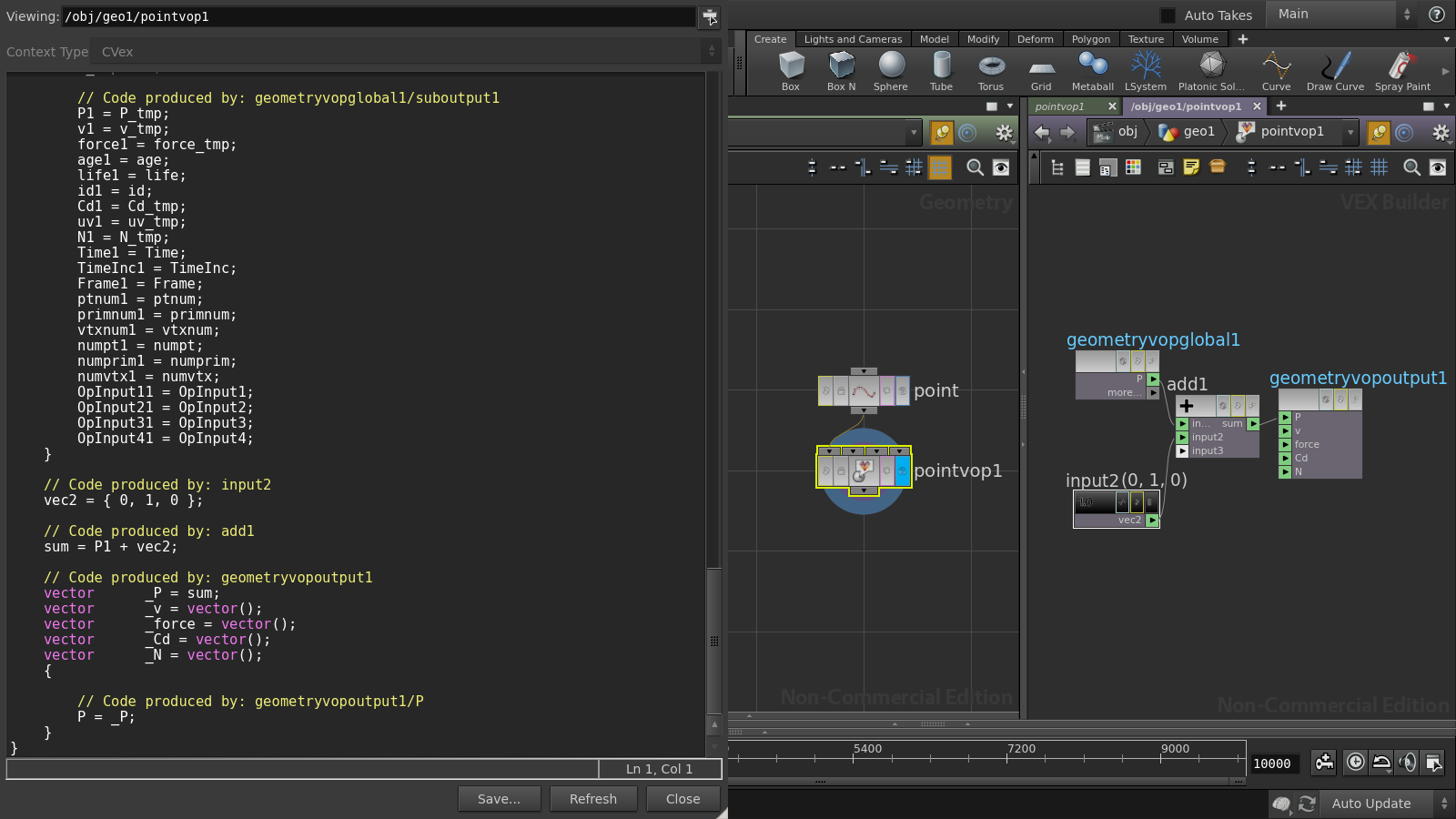
Task: Switch to the Lights and Cameras tab
Action: (853, 39)
